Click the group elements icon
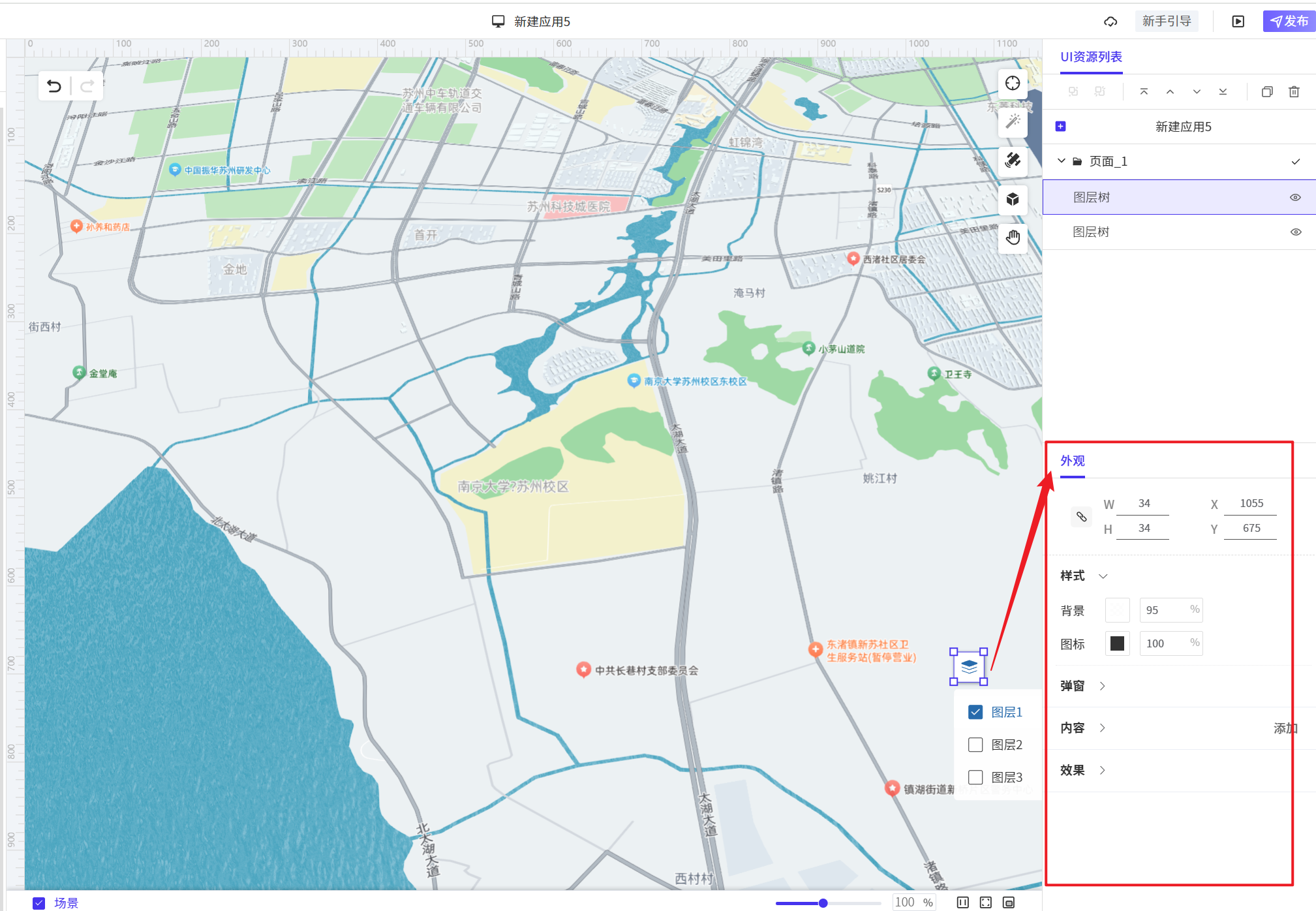This screenshot has height=911, width=1316. click(1073, 92)
